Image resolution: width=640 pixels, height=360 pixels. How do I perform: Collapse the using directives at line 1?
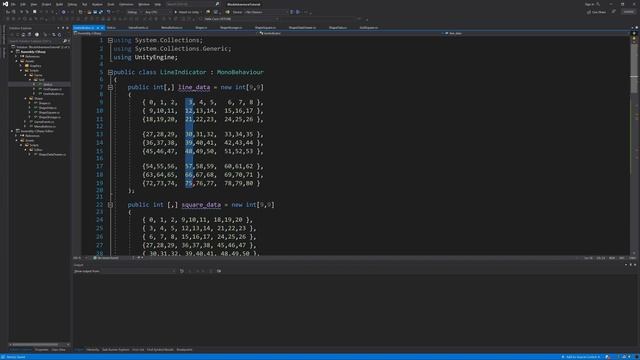coord(110,40)
